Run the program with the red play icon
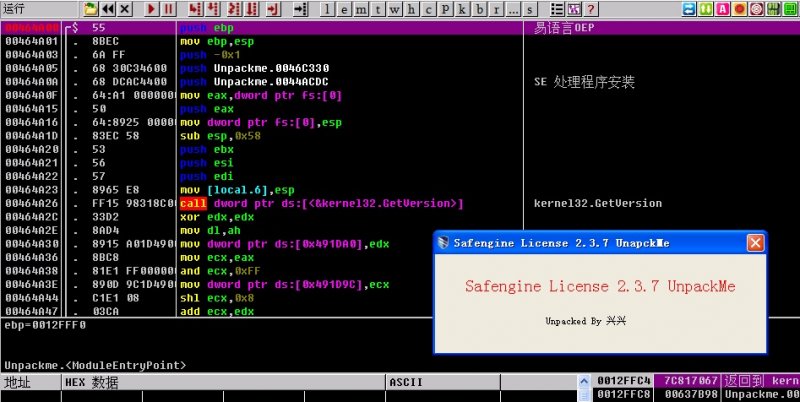Image resolution: width=800 pixels, height=402 pixels. tap(151, 9)
